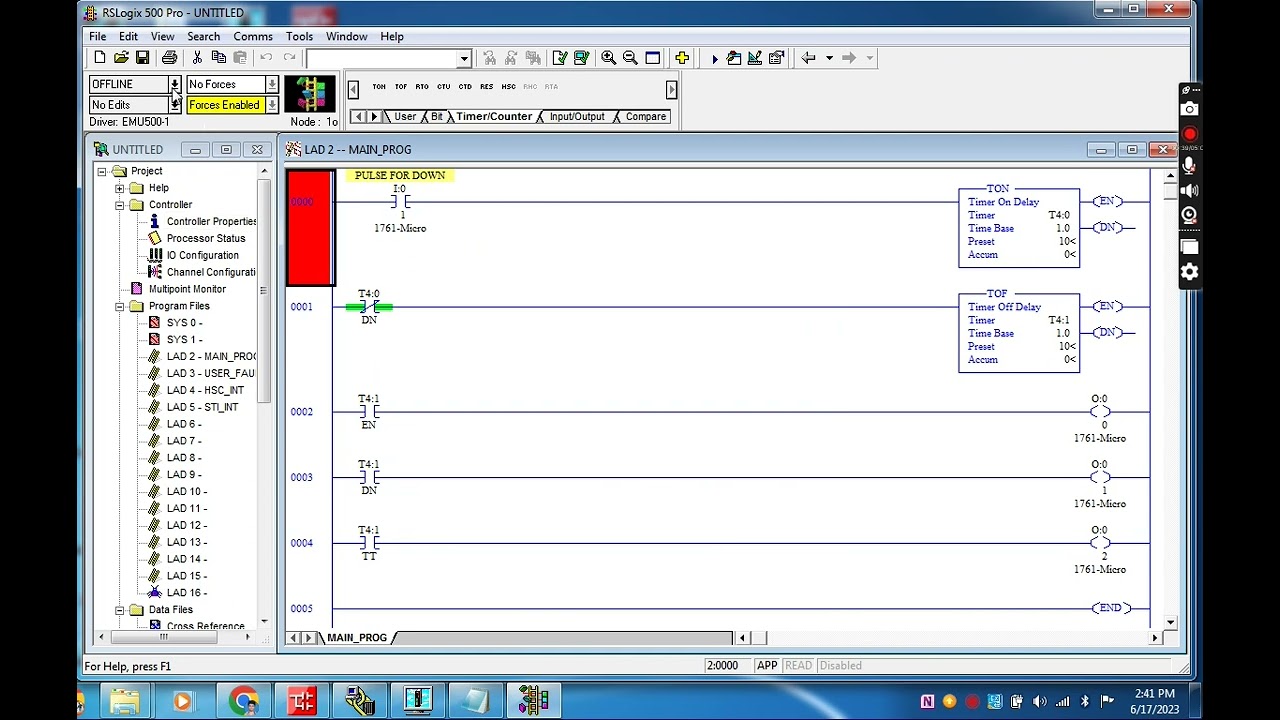1280x720 pixels.
Task: Click the yellow plus add icon
Action: pyautogui.click(x=682, y=58)
